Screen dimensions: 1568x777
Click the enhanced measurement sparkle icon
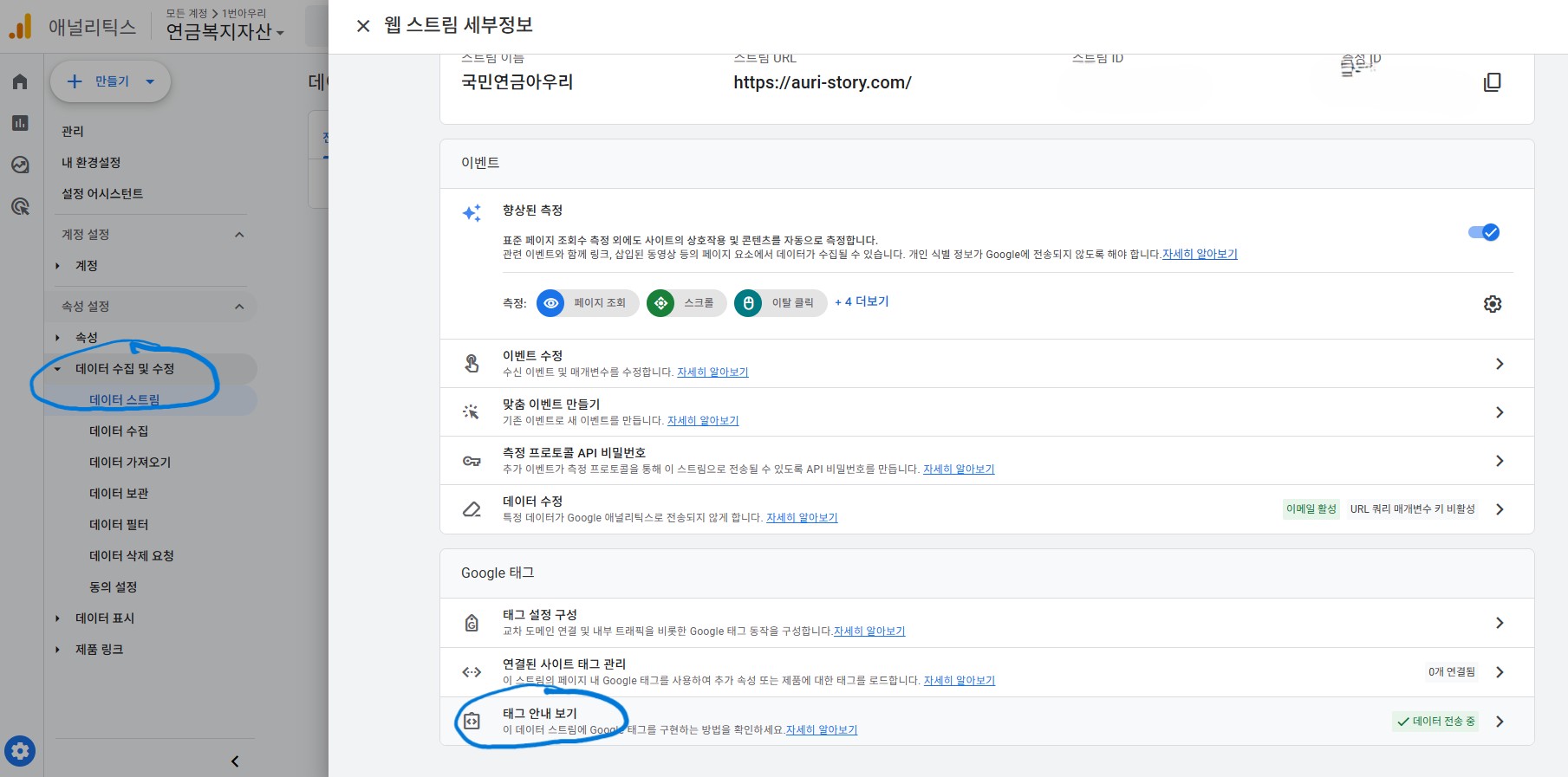[472, 213]
